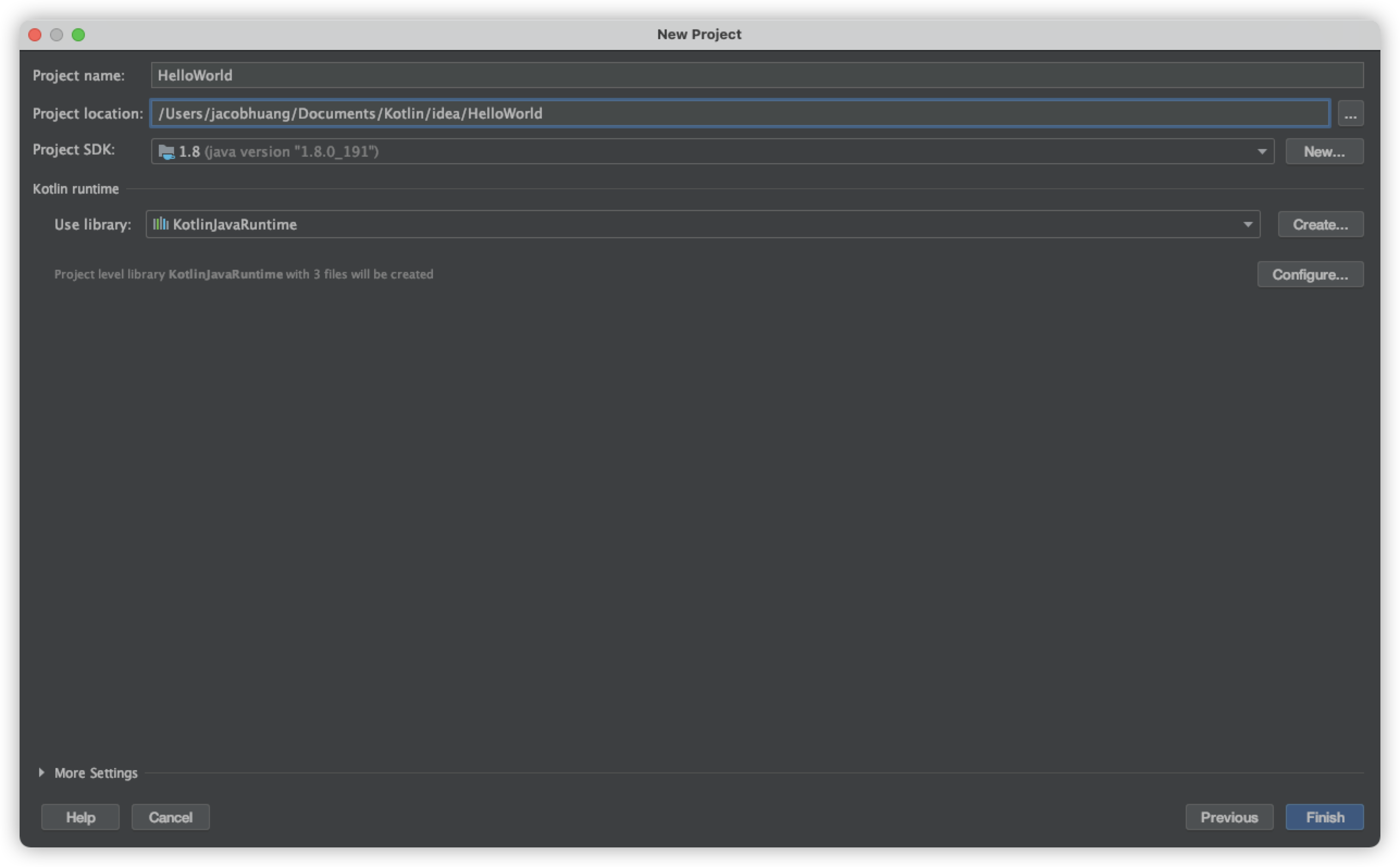Viewport: 1400px width, 867px height.
Task: Click the Project SDK dropdown arrow
Action: 1261,151
